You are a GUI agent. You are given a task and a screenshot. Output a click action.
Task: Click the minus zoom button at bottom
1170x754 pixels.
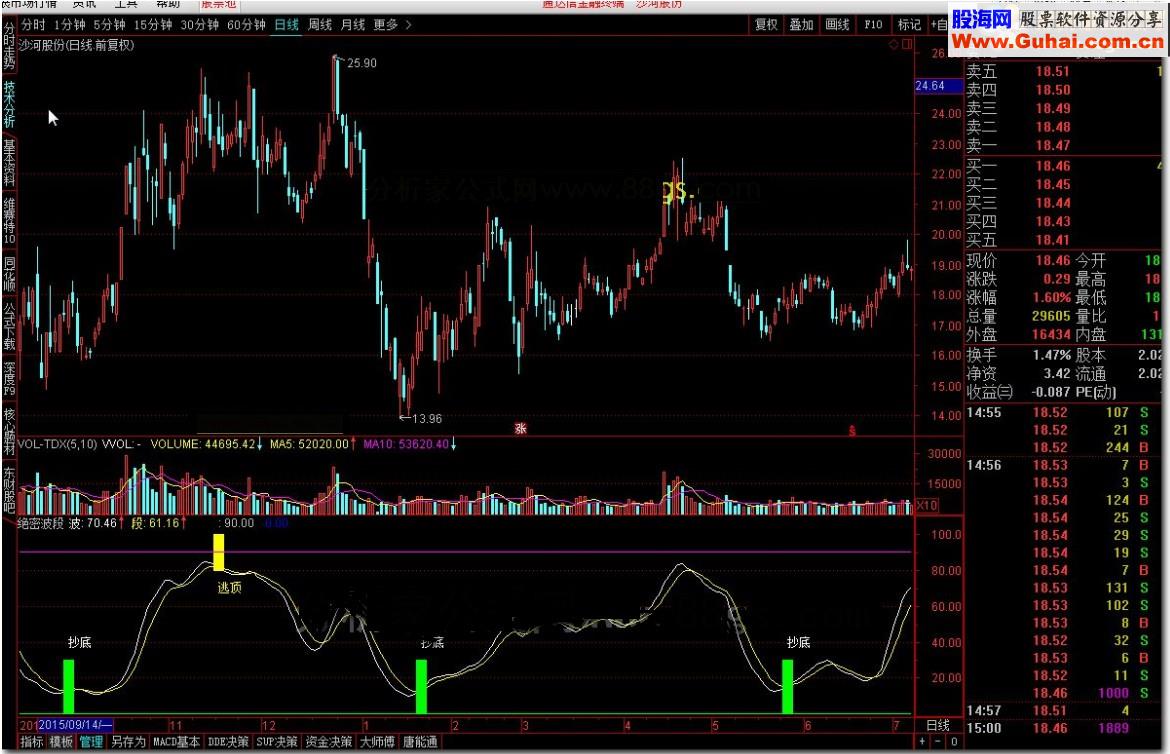(x=938, y=741)
